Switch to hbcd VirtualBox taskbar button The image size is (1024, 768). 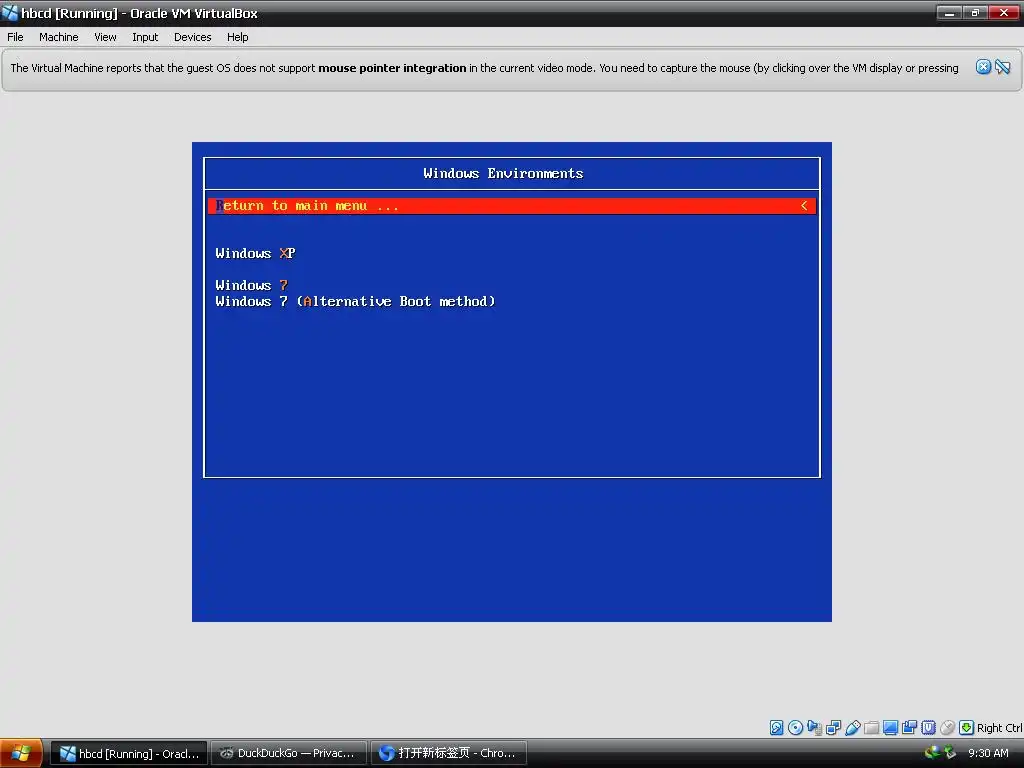coord(129,754)
